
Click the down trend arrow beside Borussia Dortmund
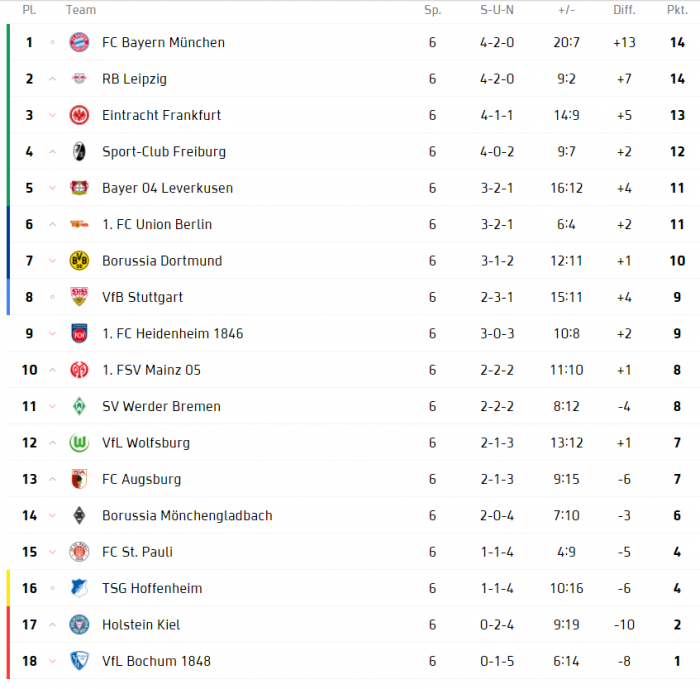tap(52, 261)
